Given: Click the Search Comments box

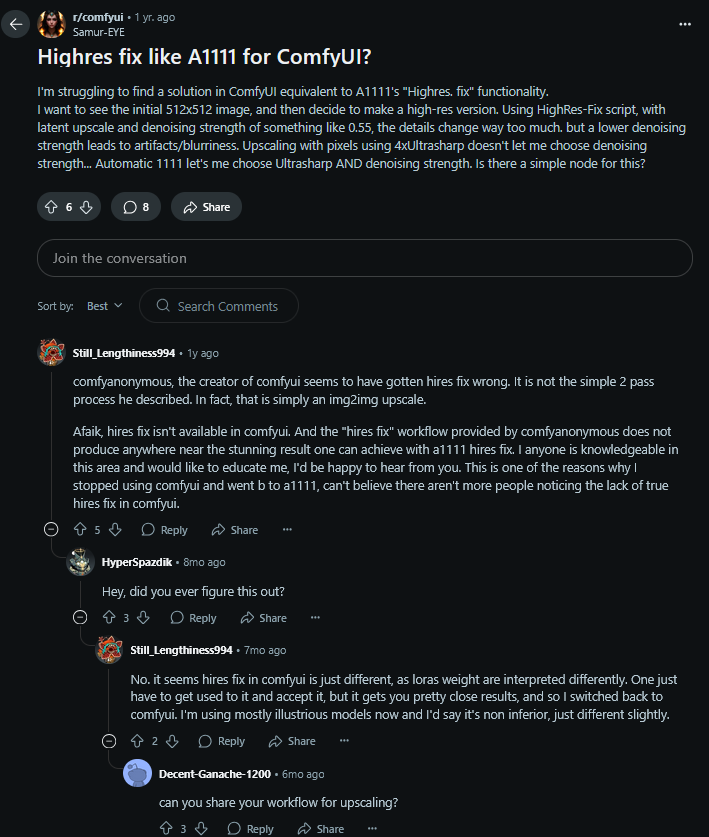Looking at the screenshot, I should 219,306.
